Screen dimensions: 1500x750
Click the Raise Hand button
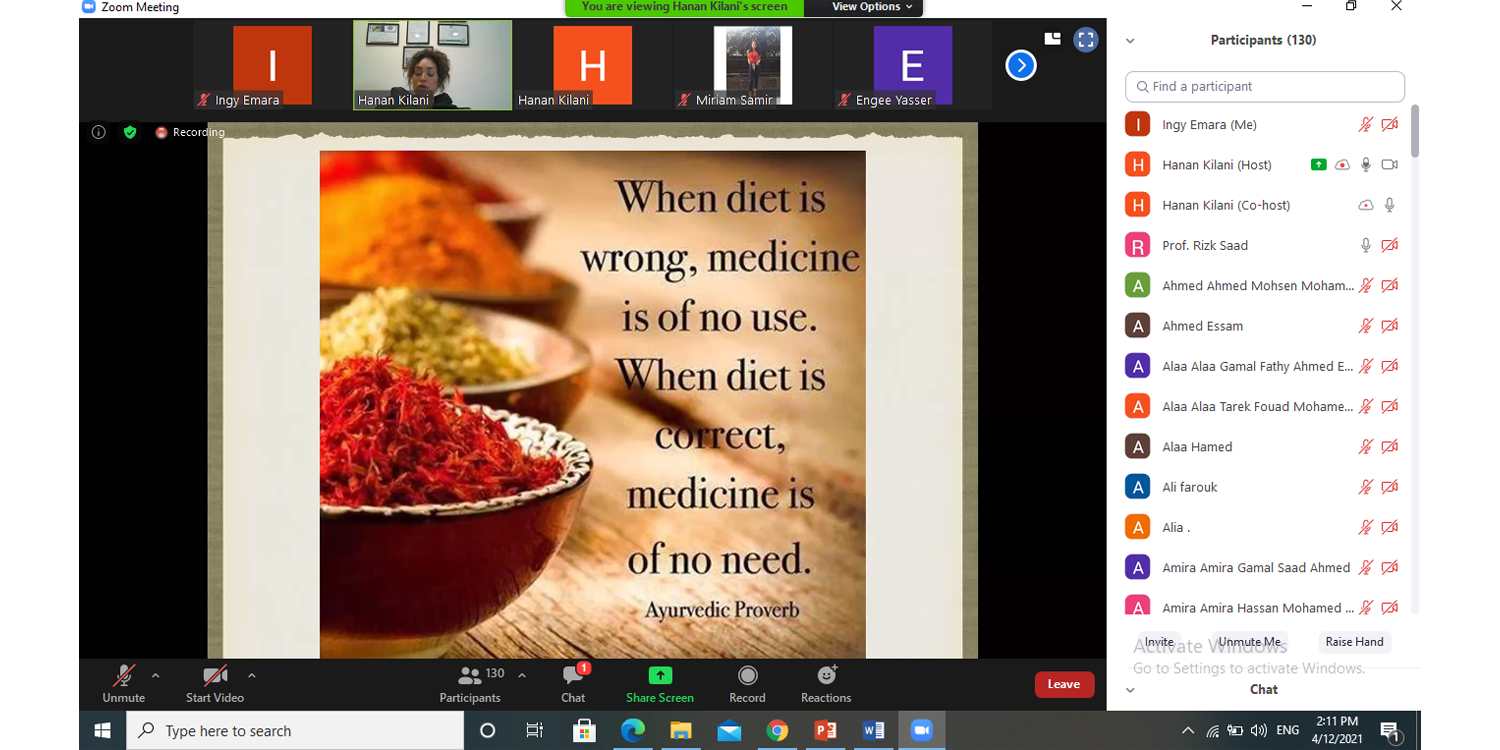[x=1354, y=642]
